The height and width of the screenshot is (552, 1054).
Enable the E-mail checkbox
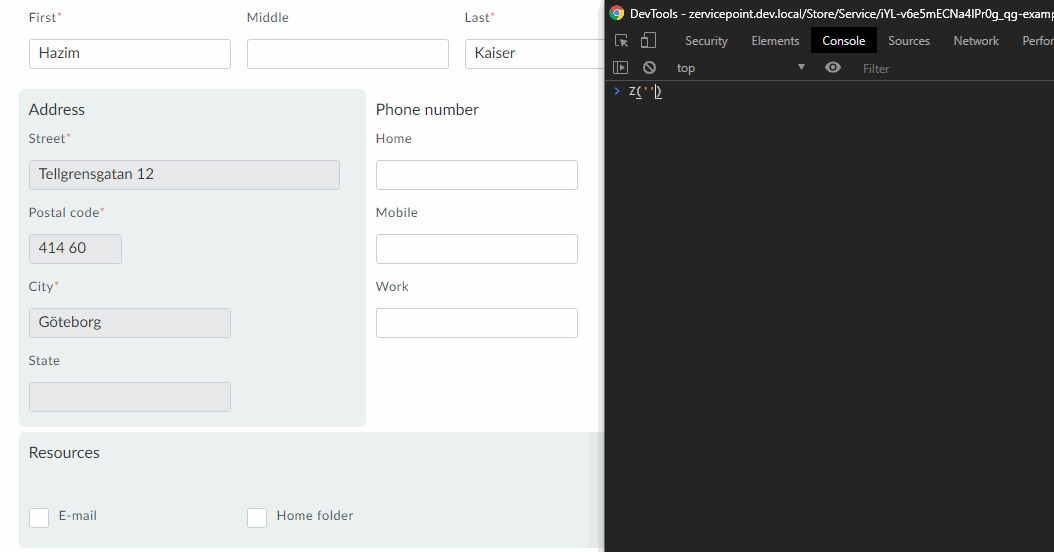[x=39, y=517]
